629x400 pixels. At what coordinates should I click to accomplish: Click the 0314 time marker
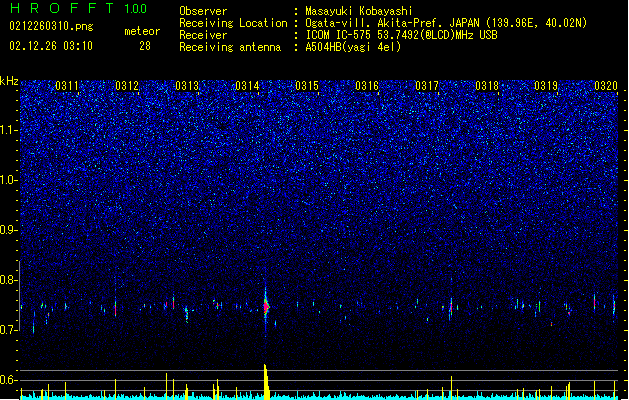point(247,86)
